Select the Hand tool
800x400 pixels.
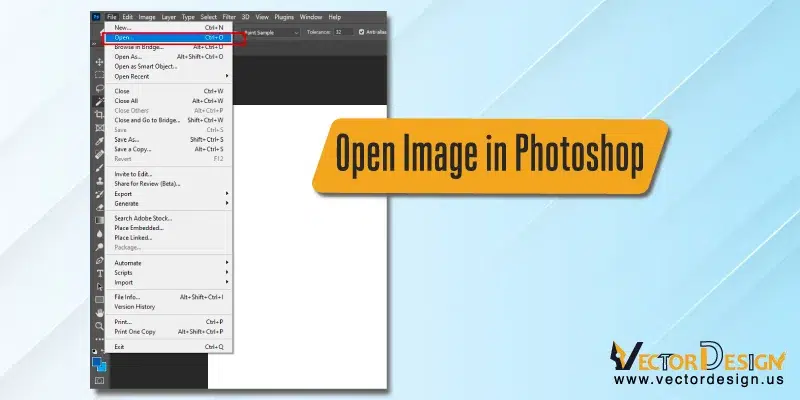(x=99, y=313)
